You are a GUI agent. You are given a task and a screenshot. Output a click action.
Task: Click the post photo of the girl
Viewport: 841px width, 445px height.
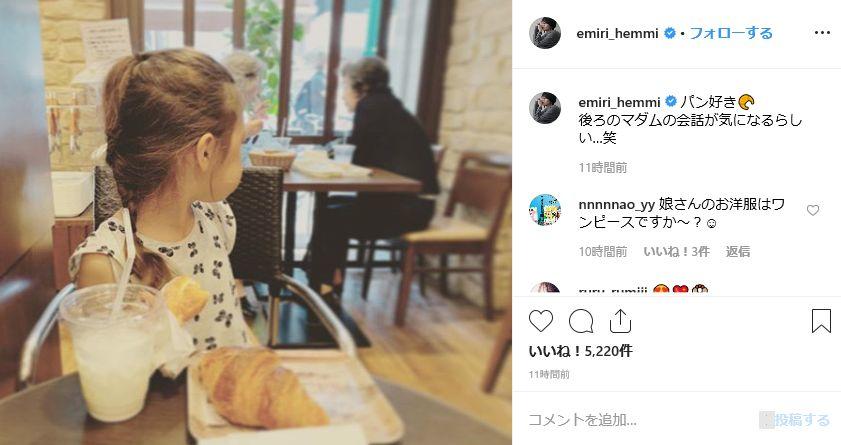[x=256, y=222]
